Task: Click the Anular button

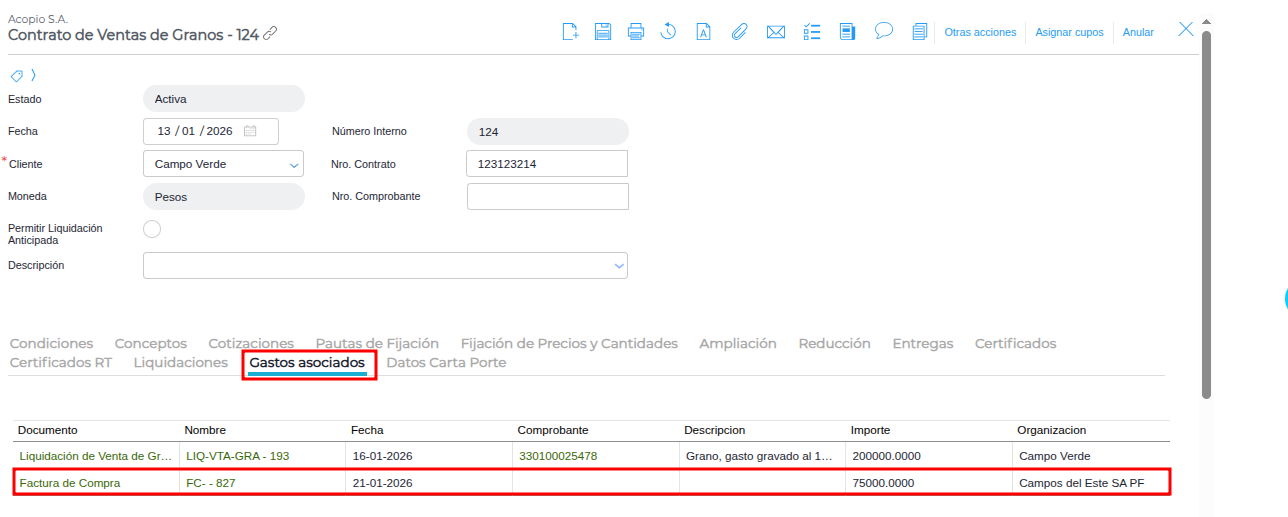Action: coord(1138,32)
